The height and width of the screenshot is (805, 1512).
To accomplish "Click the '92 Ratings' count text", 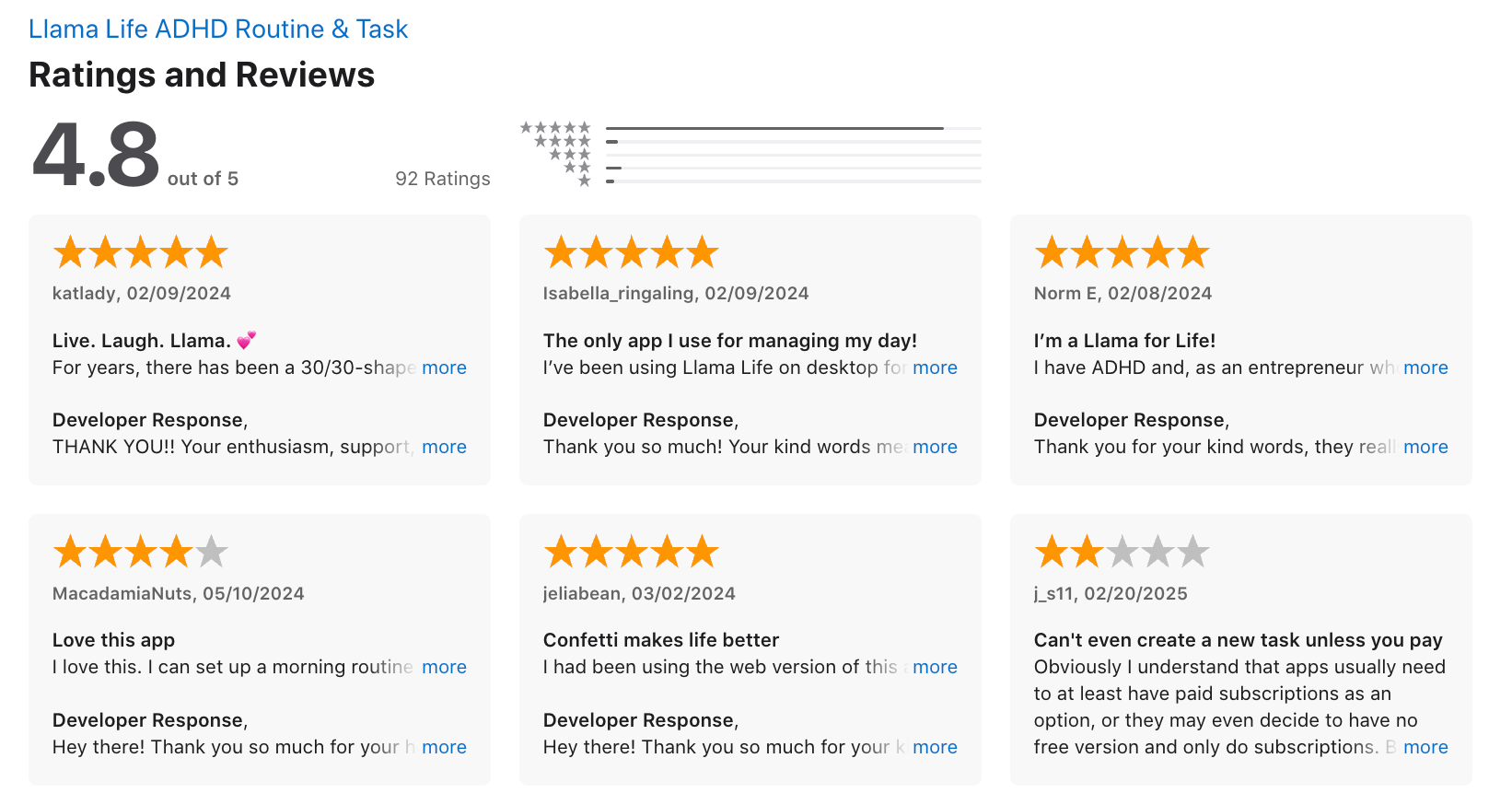I will point(443,179).
